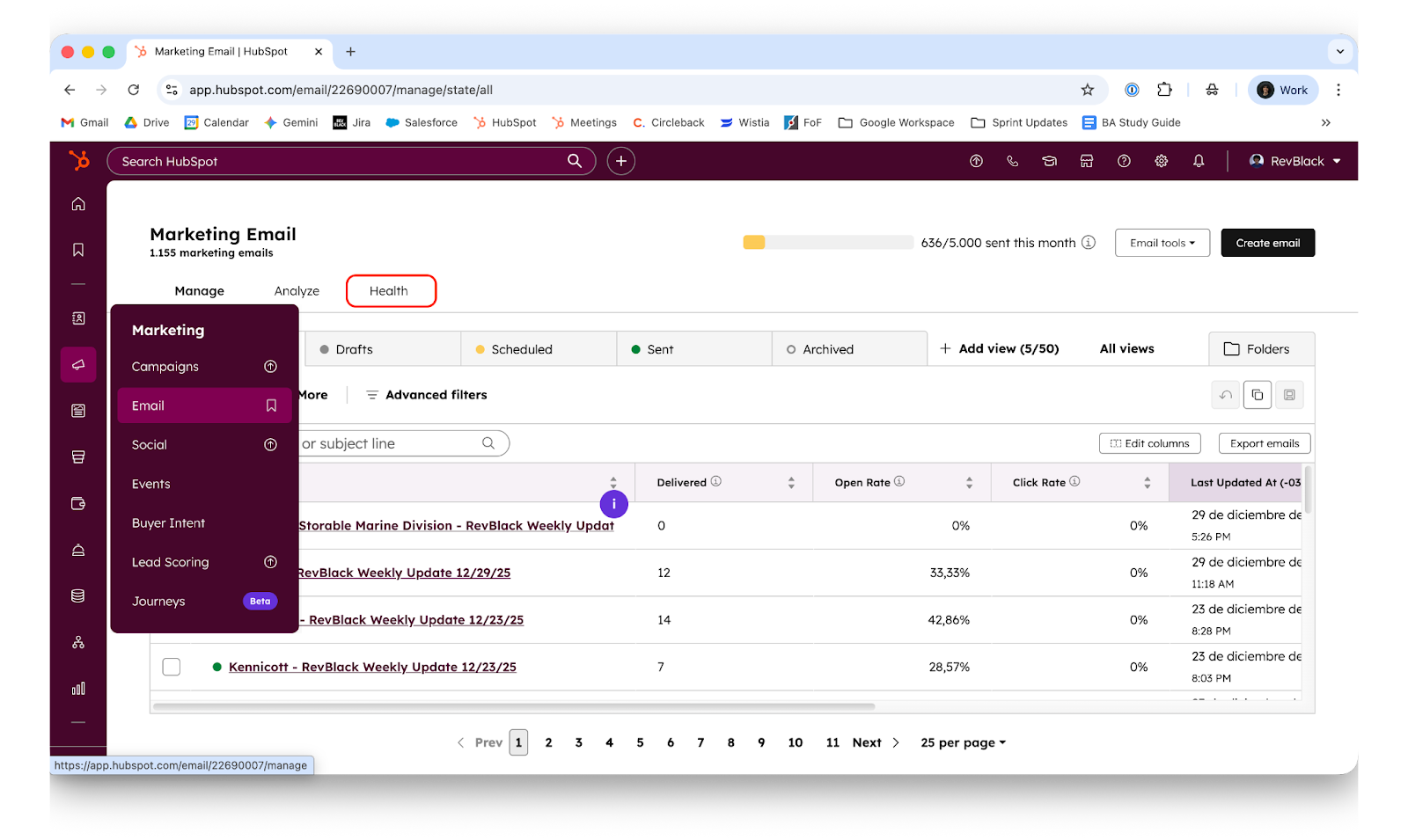Open the Bookmarks icon in the sidebar
Screen dimensions: 1408x840
pos(78,250)
